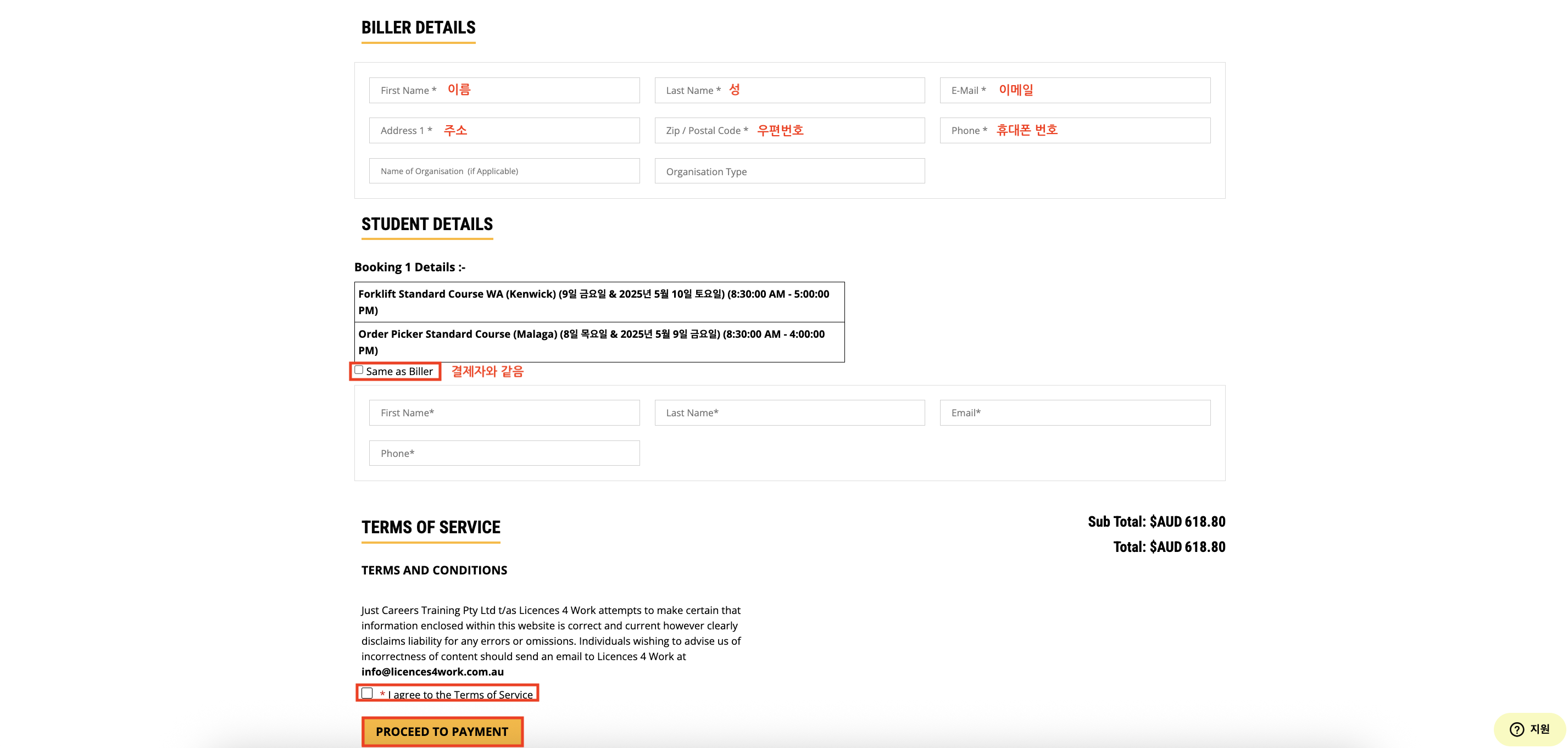Select the student Phone field
1568x748 pixels.
[504, 454]
